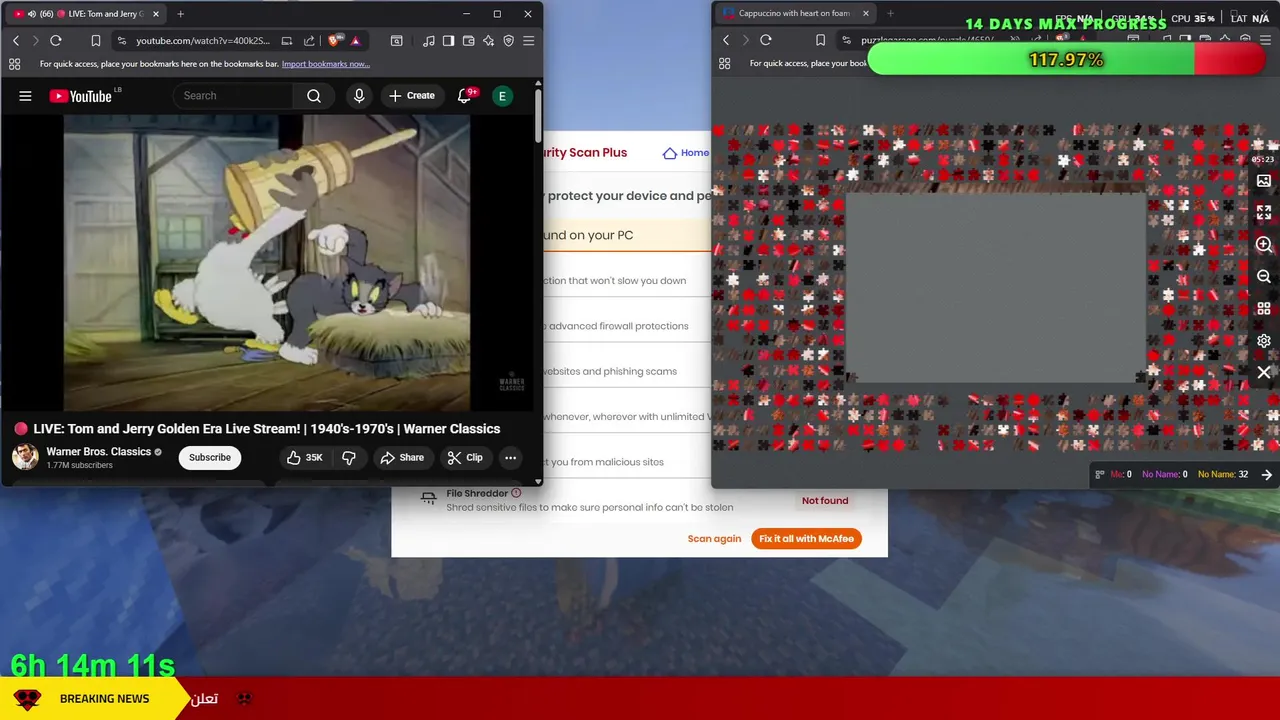
Task: Dislike the Tom and Jerry live video
Action: tap(349, 458)
